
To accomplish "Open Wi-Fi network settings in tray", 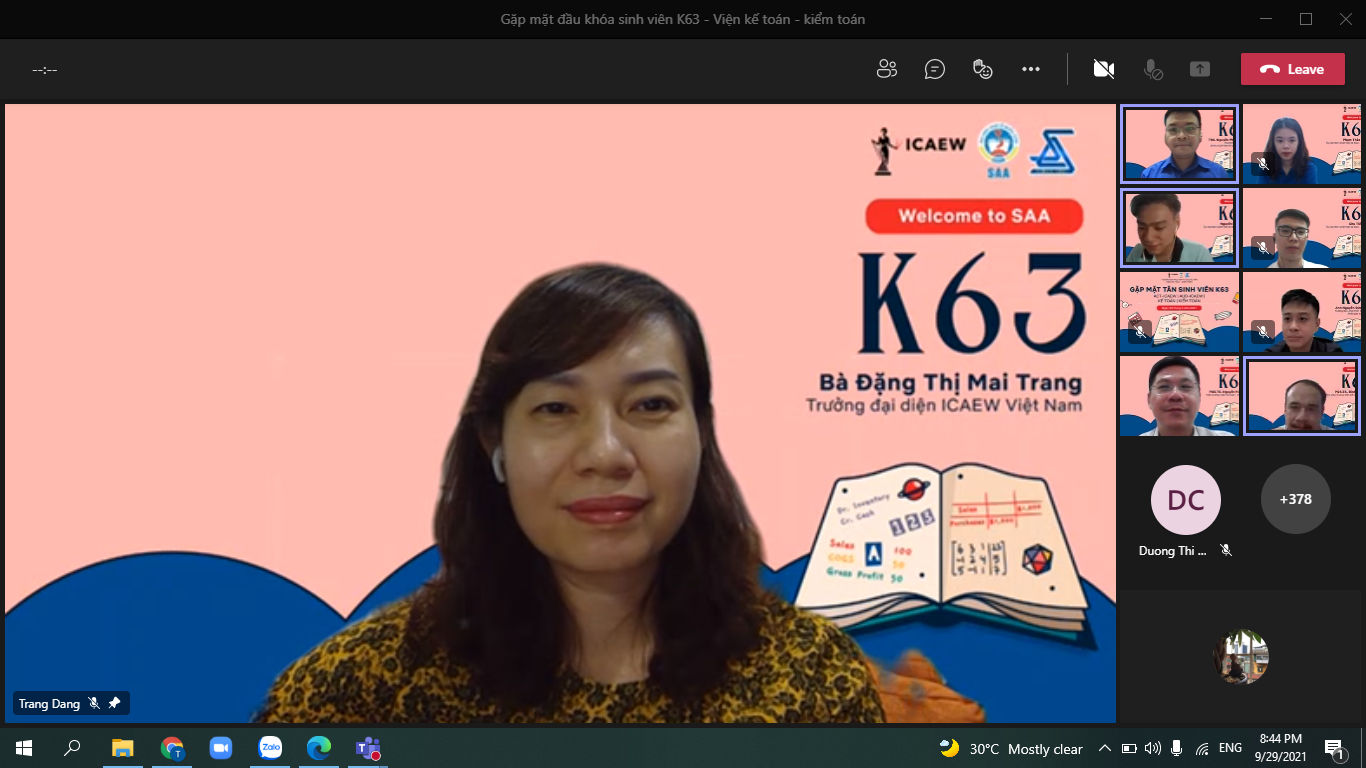I will (1202, 748).
